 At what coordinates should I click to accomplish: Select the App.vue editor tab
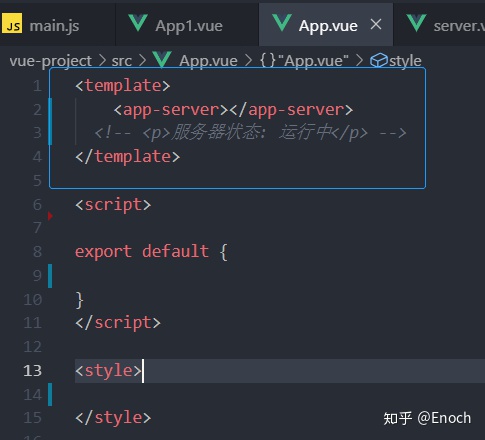[326, 25]
